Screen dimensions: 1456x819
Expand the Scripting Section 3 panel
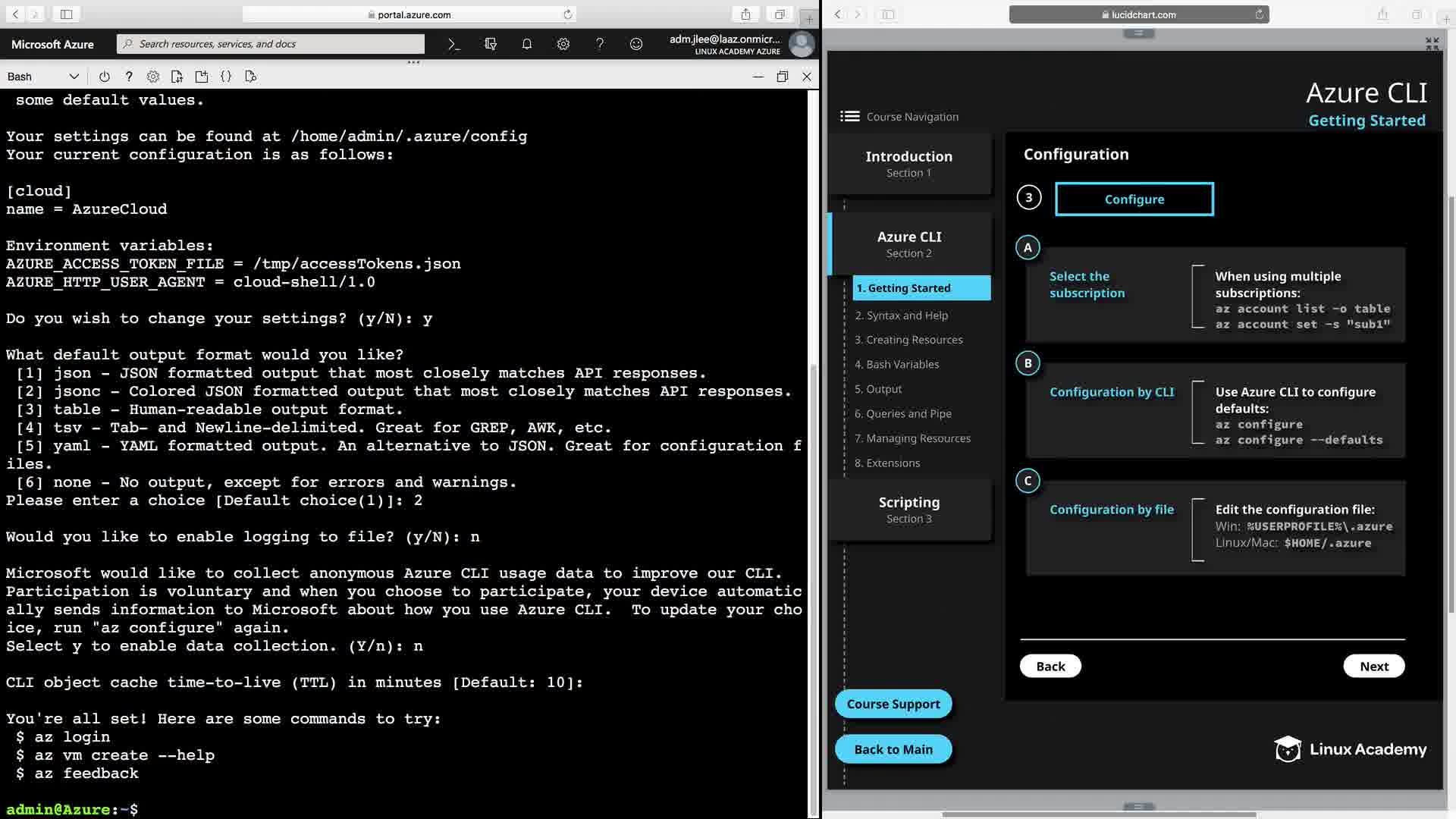click(x=908, y=510)
